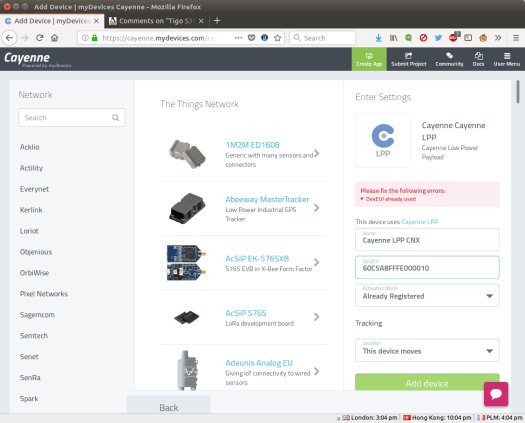Open Firefox hamburger menu

click(516, 38)
